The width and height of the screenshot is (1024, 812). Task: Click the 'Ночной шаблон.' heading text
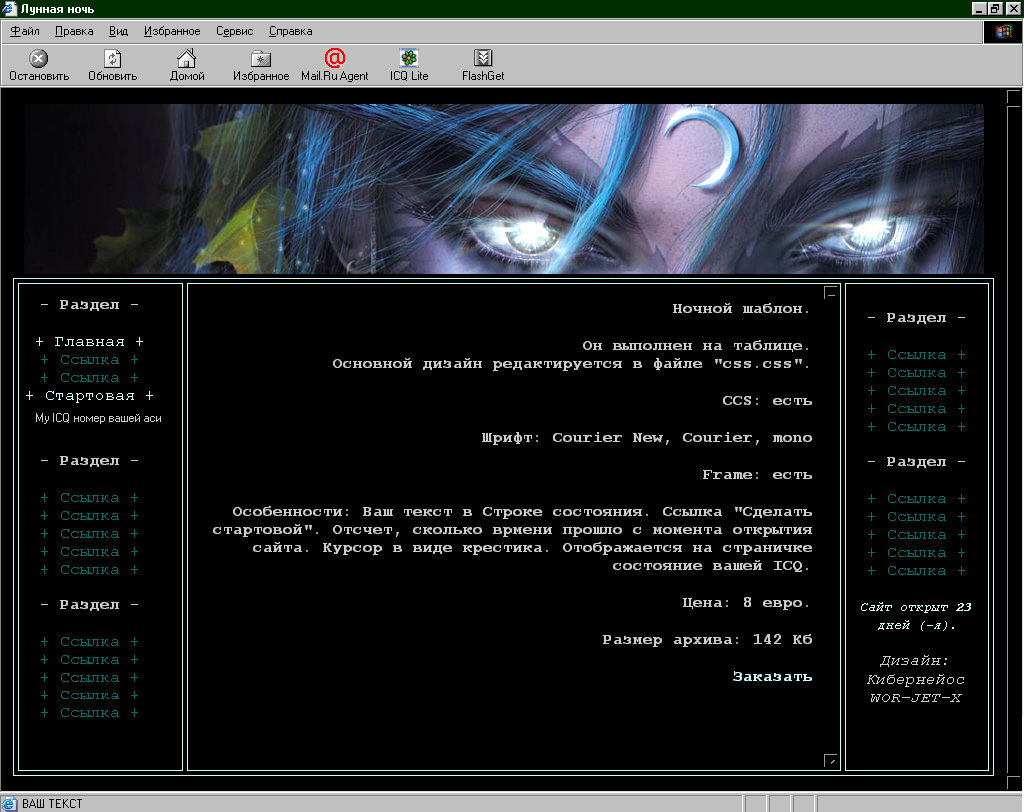(742, 309)
